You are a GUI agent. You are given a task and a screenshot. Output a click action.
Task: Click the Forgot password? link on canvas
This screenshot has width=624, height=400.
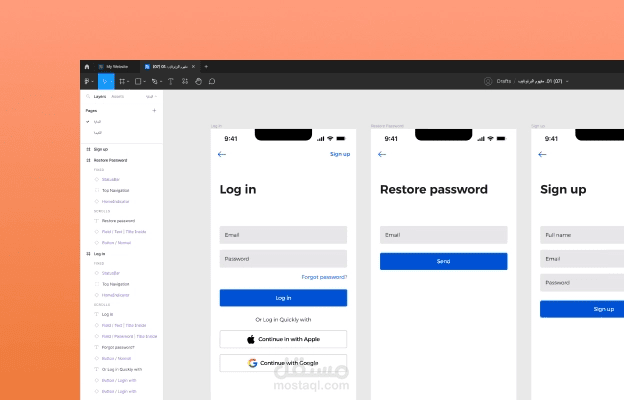(x=324, y=277)
